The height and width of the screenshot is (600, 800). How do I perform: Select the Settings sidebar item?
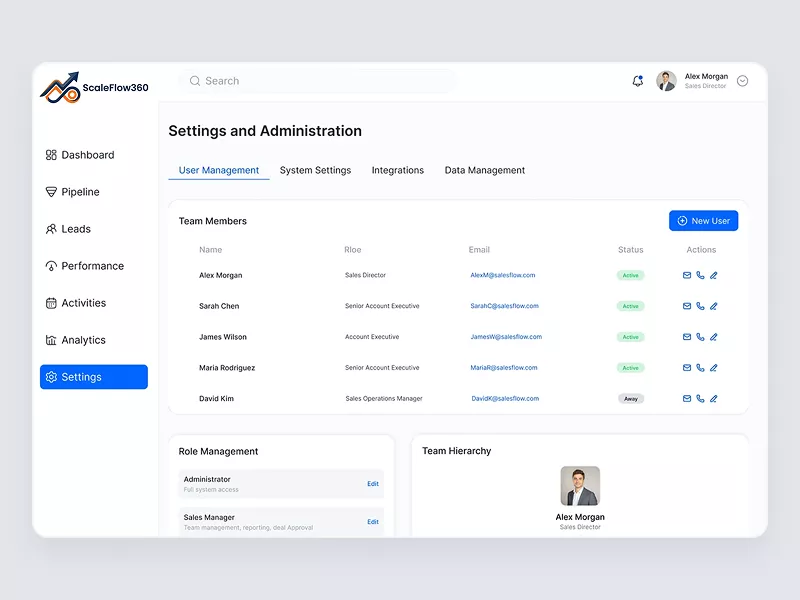[x=94, y=377]
